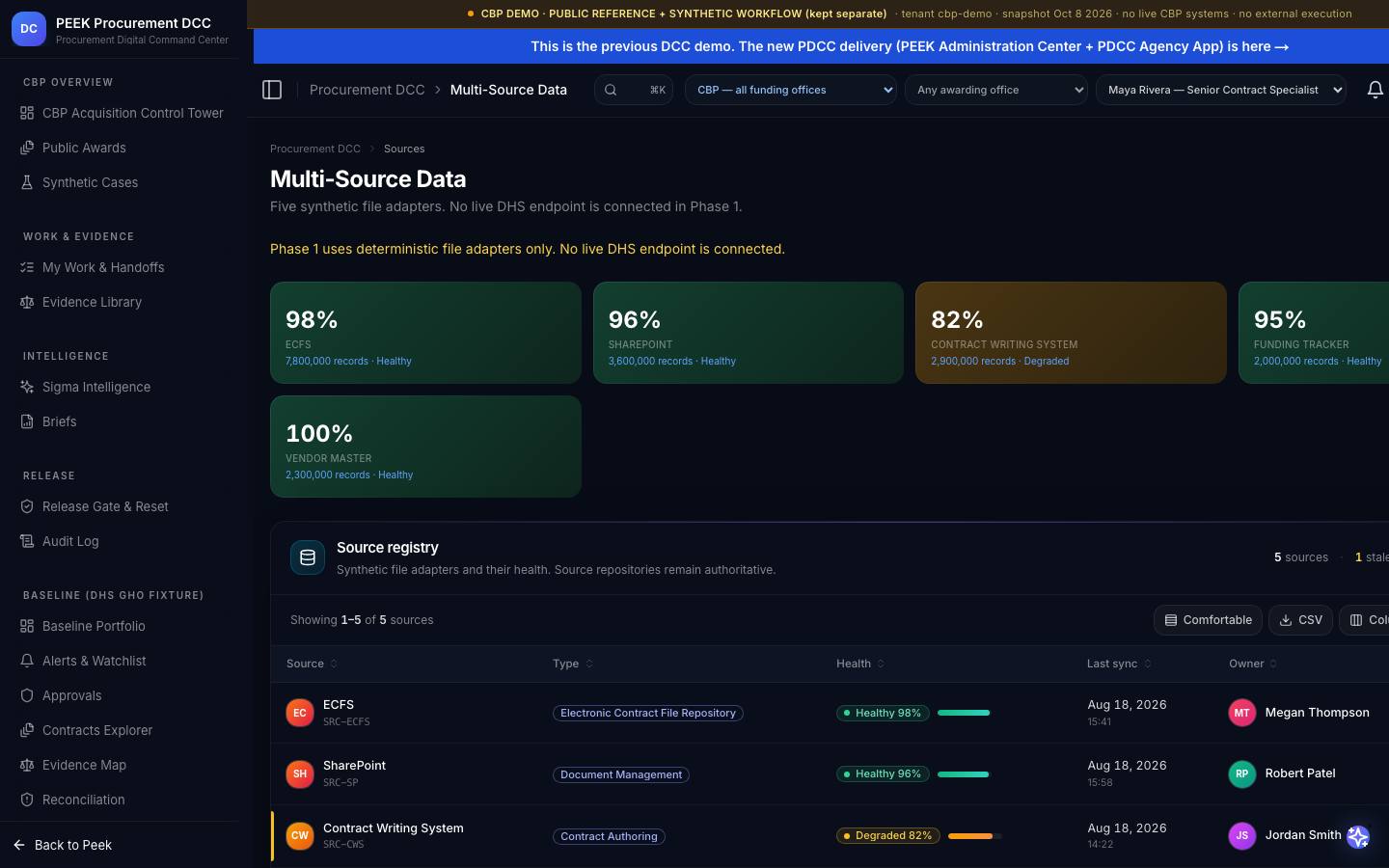This screenshot has width=1389, height=868.
Task: Open the SharePoint 96% card
Action: [749, 333]
